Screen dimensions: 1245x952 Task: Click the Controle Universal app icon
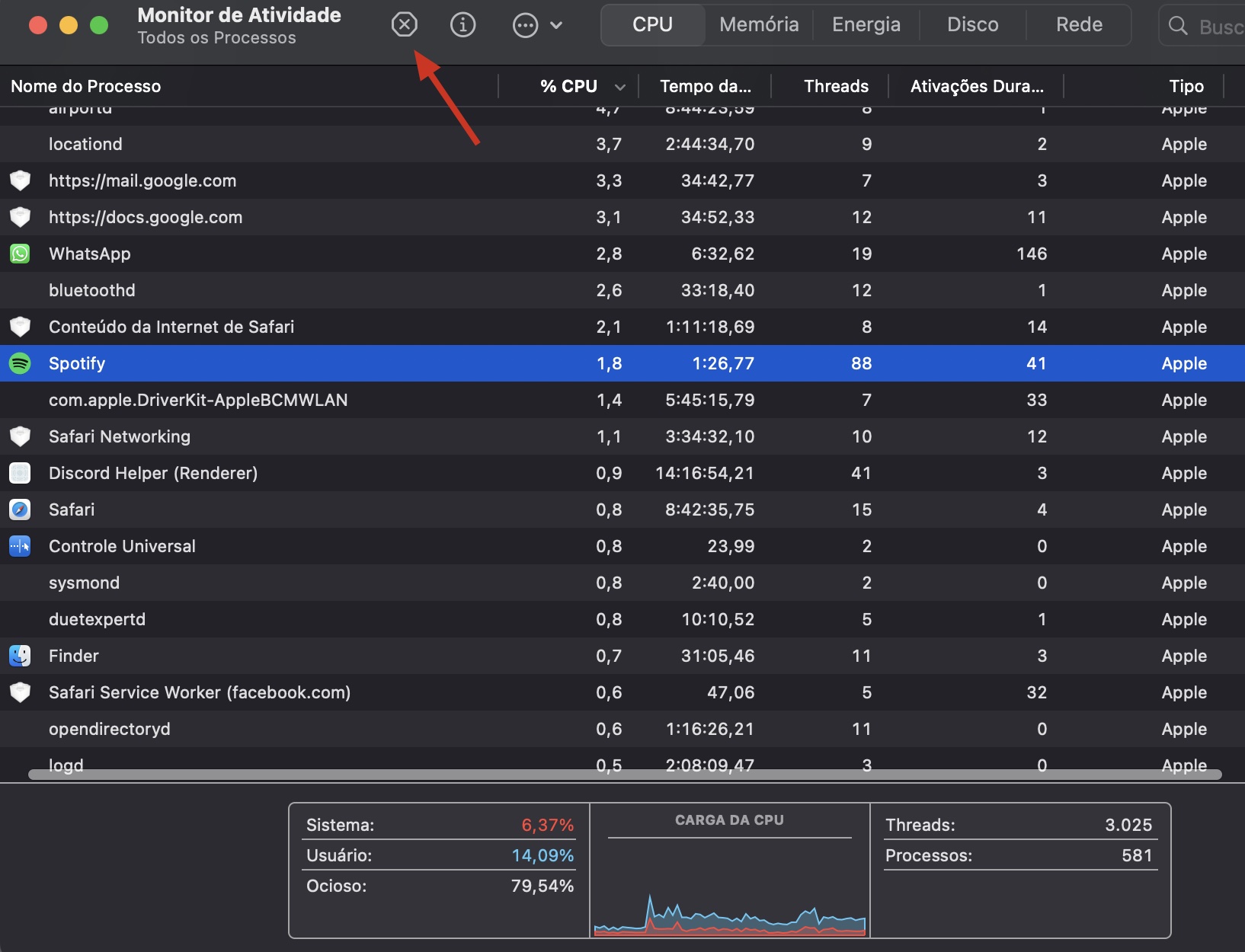[x=20, y=546]
